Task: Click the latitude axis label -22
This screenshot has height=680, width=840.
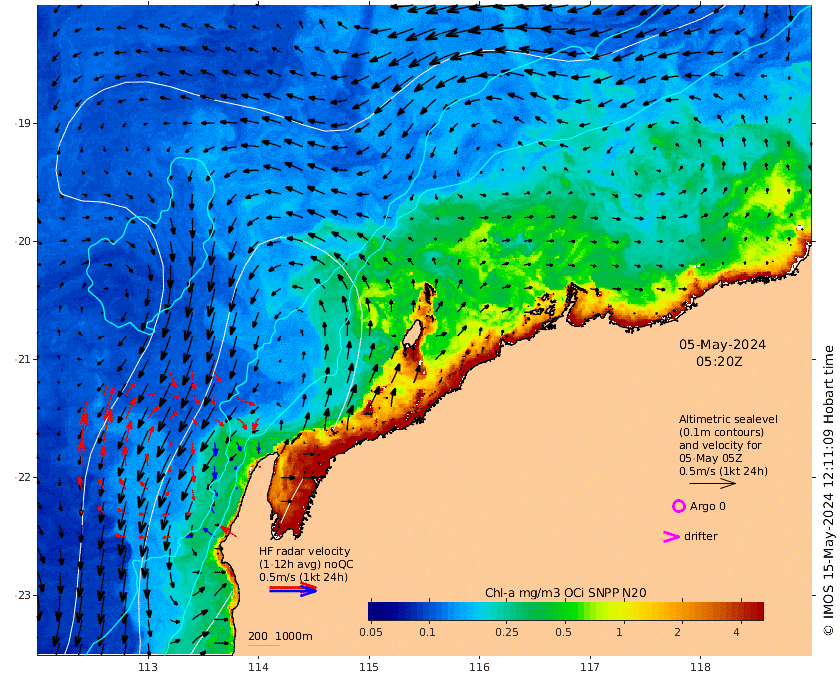Action: point(22,477)
